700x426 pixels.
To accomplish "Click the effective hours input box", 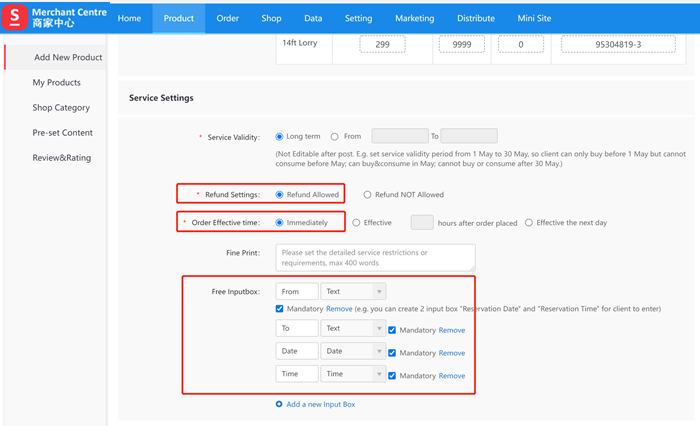I will click(x=422, y=222).
